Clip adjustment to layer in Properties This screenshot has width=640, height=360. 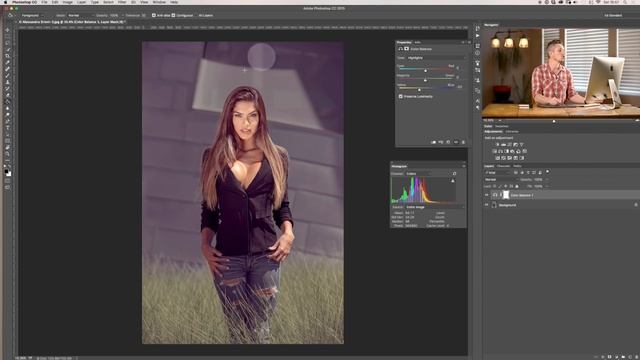(433, 142)
